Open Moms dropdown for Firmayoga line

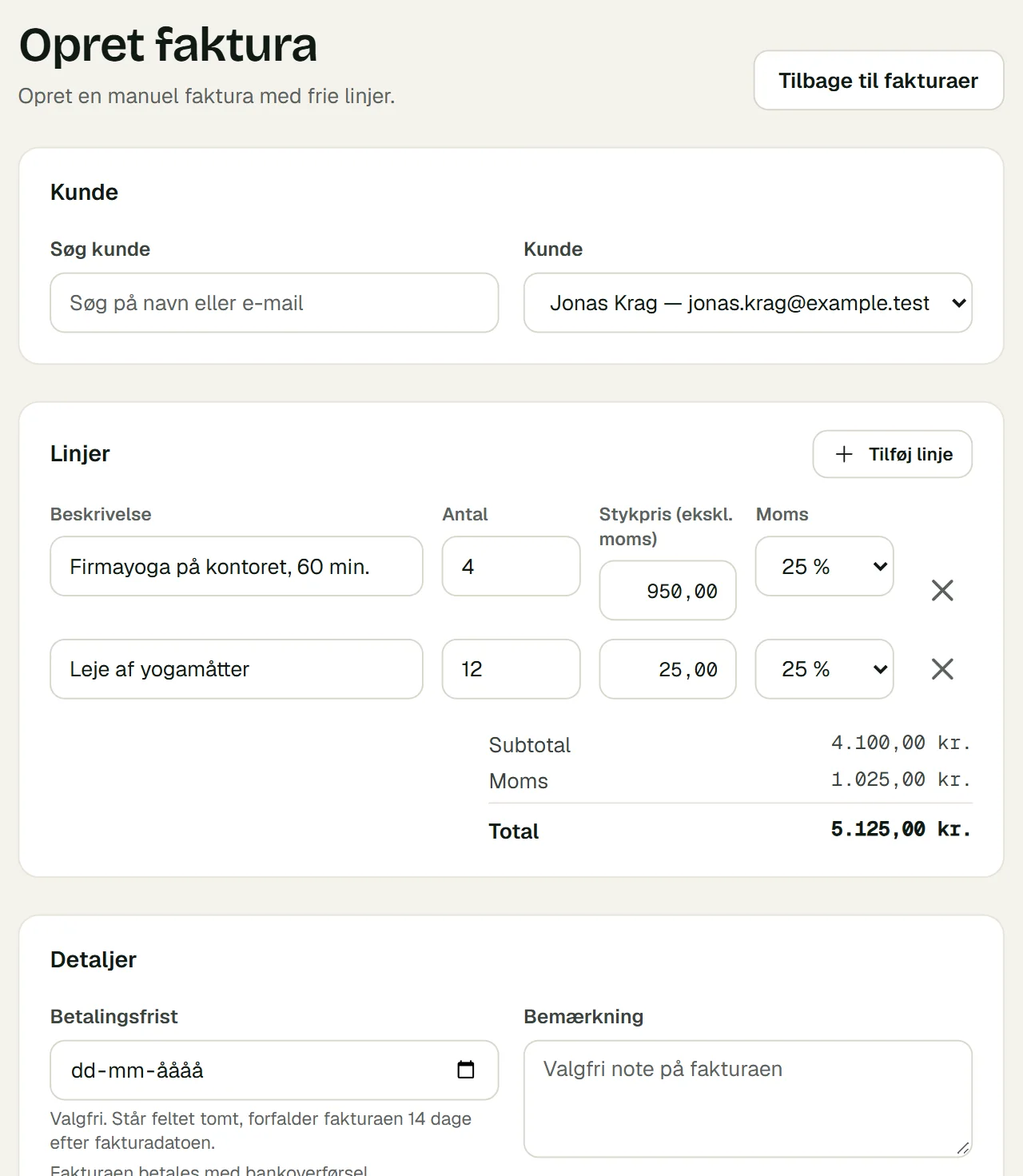tap(824, 566)
